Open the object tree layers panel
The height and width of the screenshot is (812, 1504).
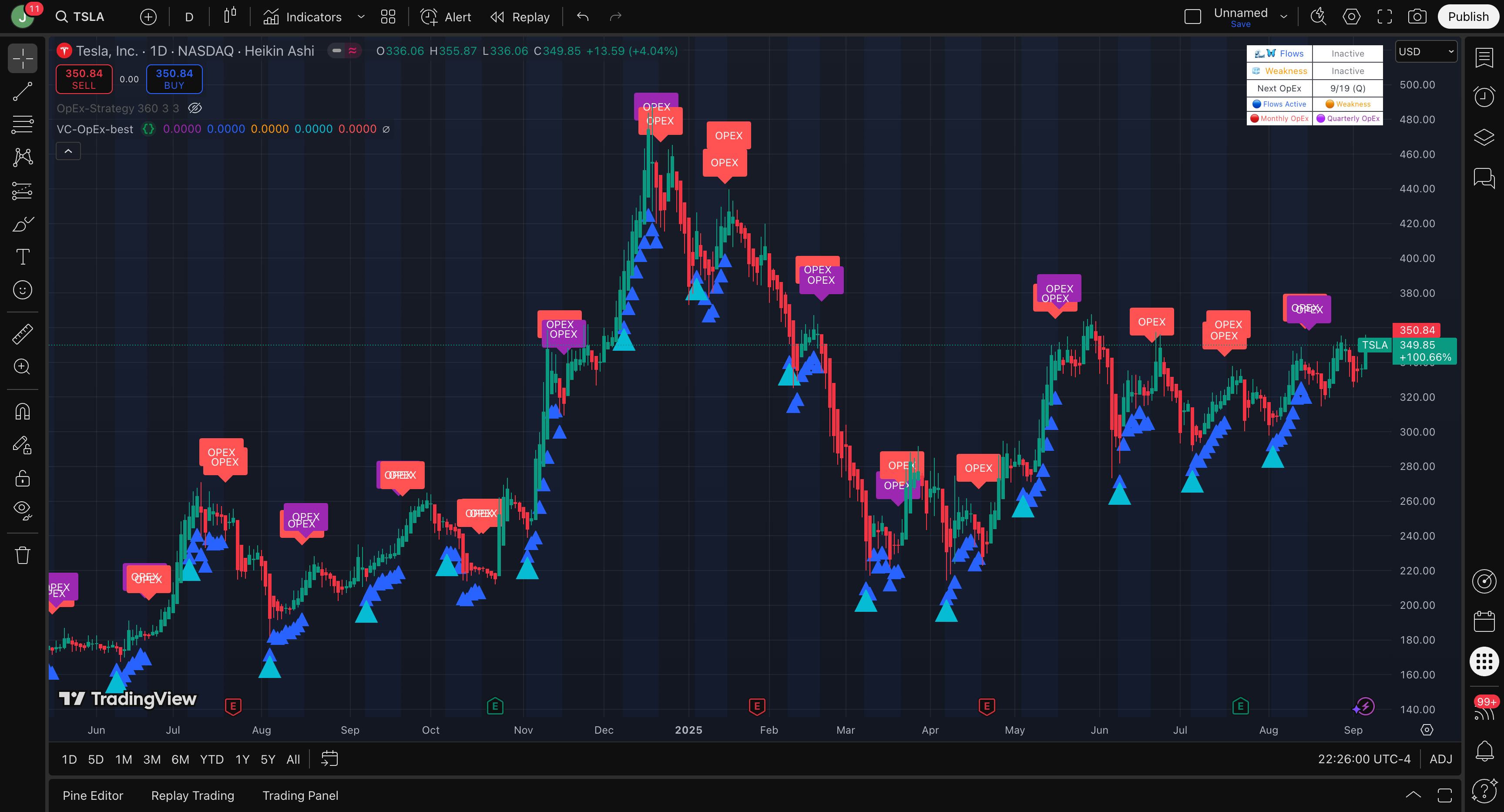[x=1484, y=138]
